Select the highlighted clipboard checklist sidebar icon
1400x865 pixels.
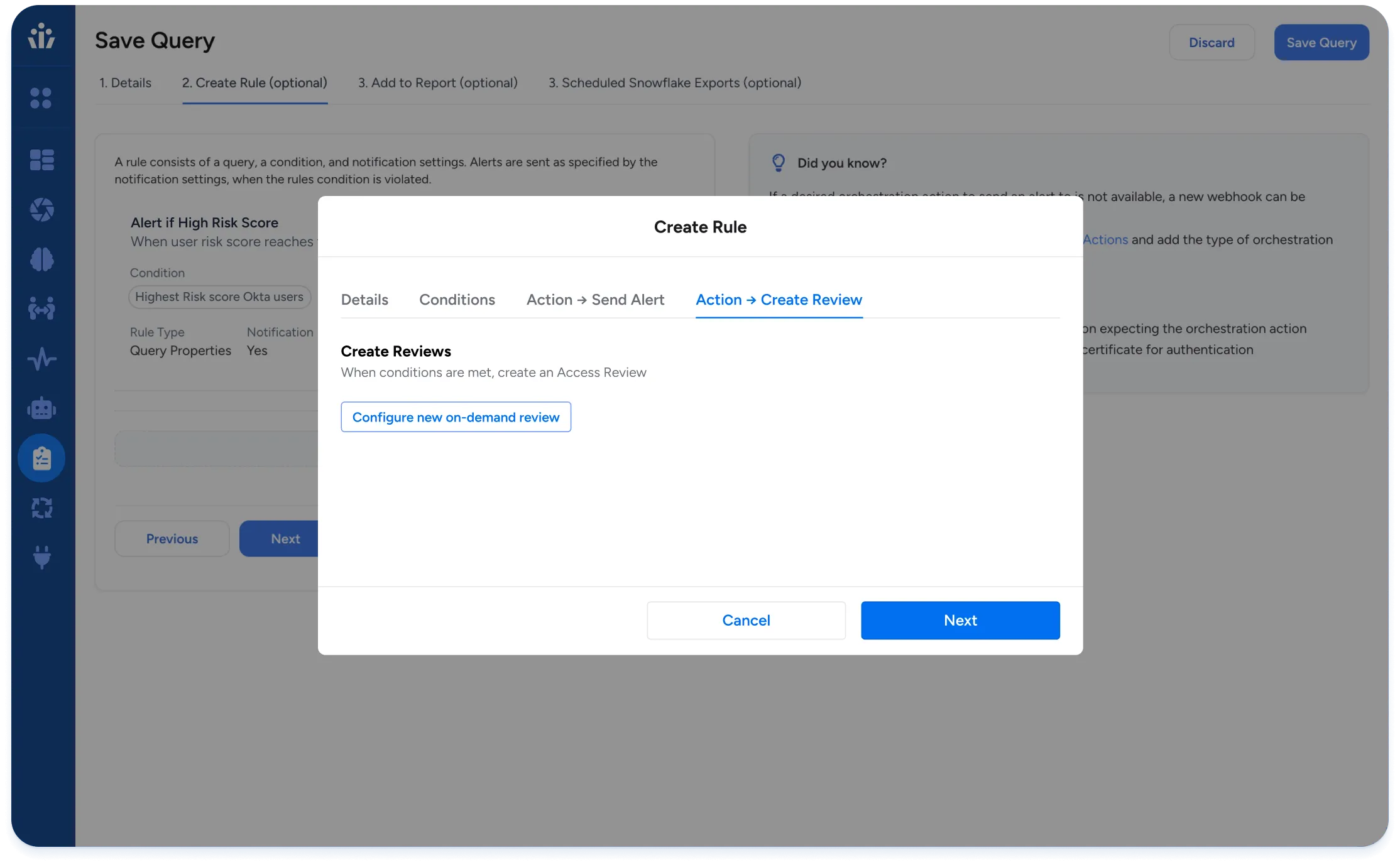click(41, 458)
